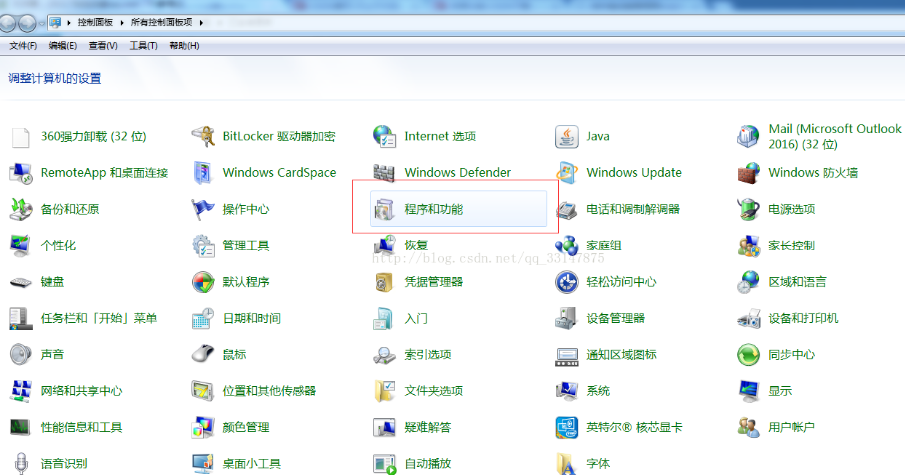905x475 pixels.
Task: Open the 设备管理器 link
Action: pyautogui.click(x=615, y=319)
